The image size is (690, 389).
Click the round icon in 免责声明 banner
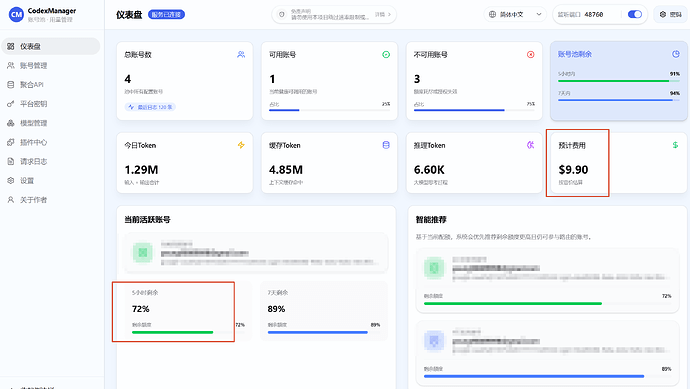pos(282,15)
